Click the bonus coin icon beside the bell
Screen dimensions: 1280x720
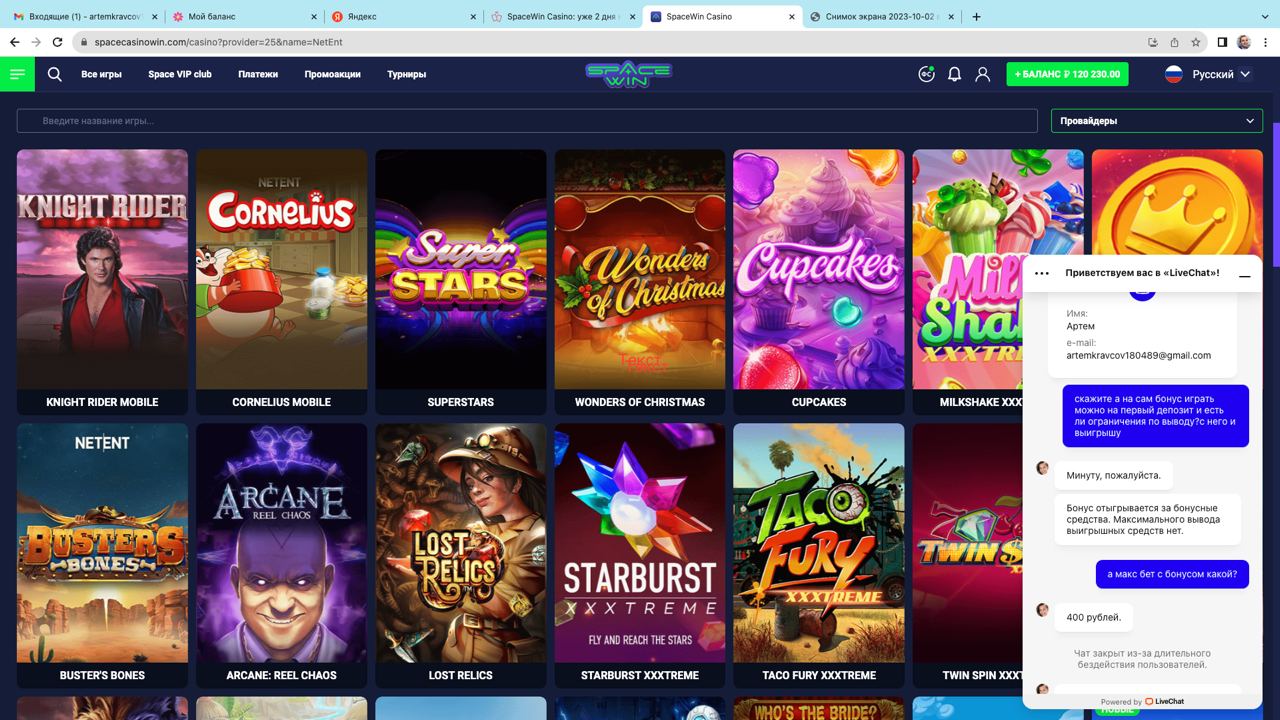click(926, 74)
